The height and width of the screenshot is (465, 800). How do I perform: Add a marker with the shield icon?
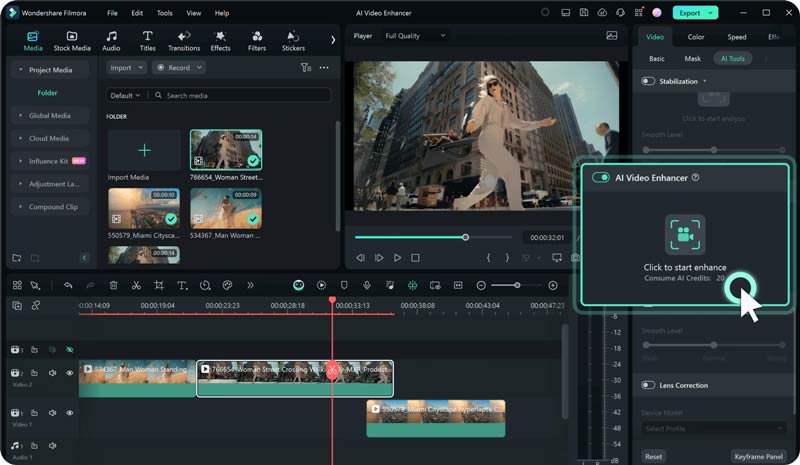pos(344,285)
